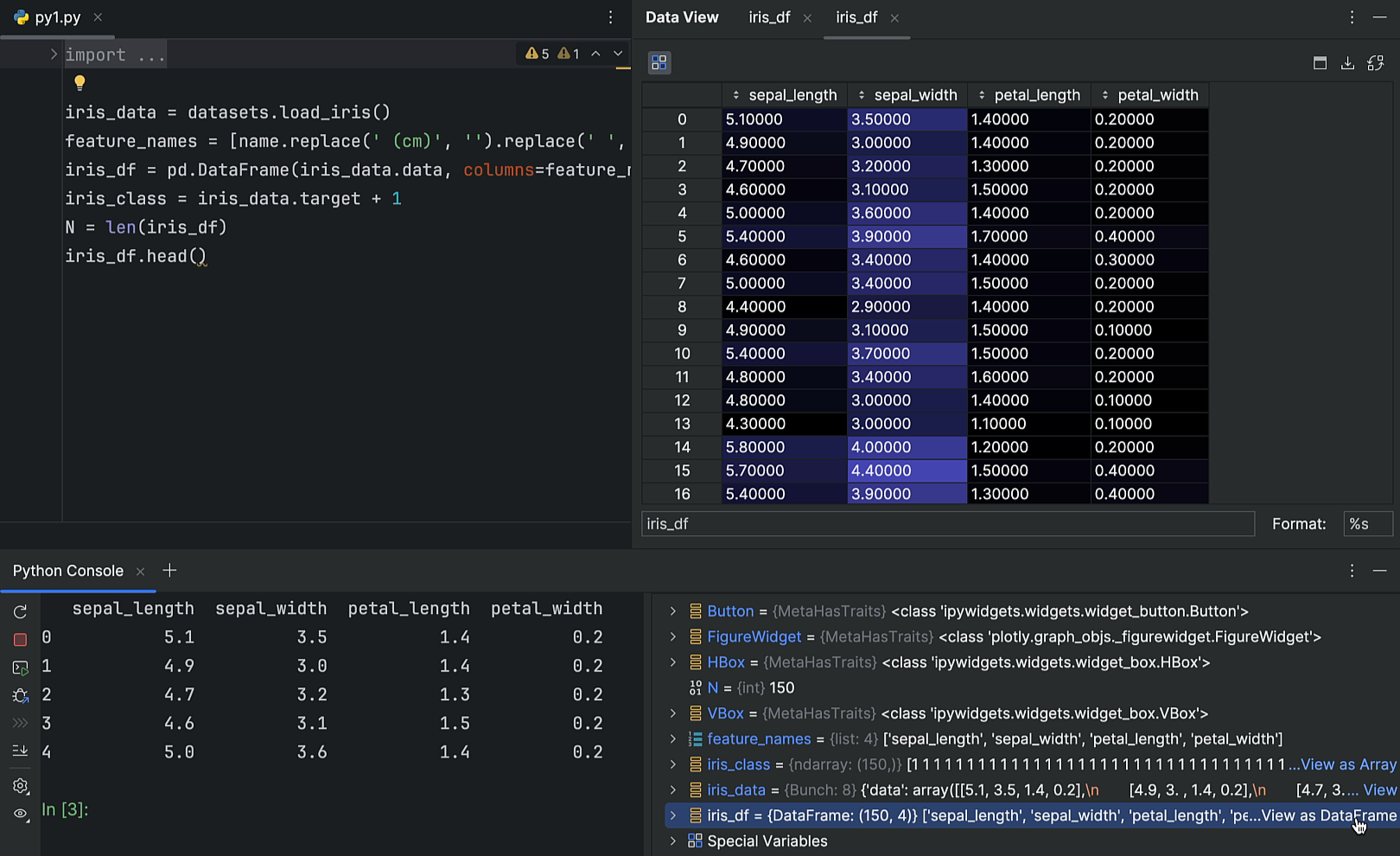Click View as DataFrame link
This screenshot has width=1400, height=856.
(x=1328, y=815)
